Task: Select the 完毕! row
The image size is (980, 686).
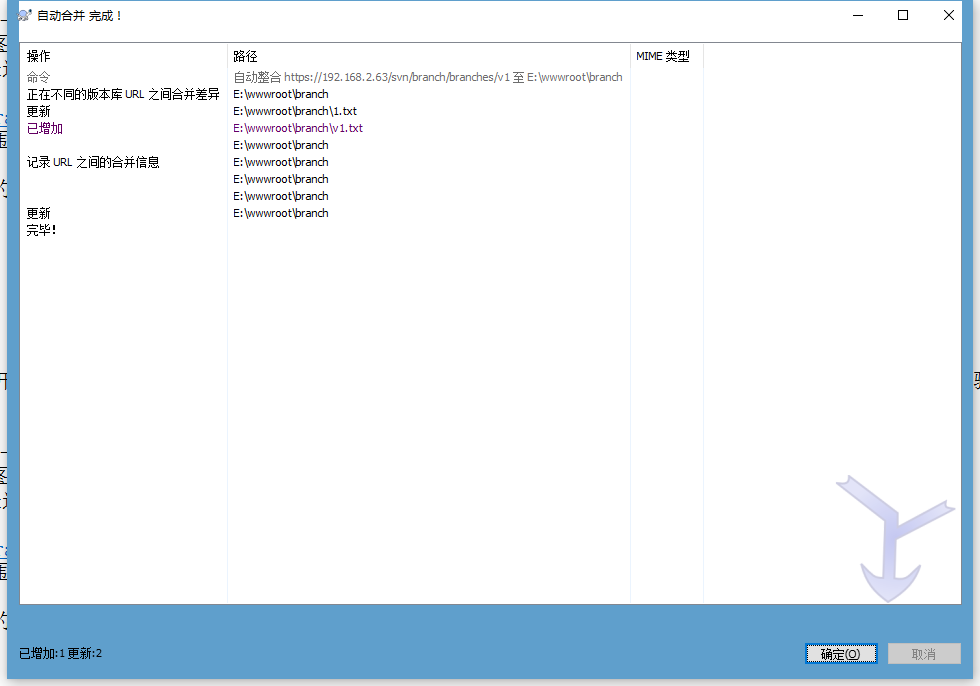Action: tap(41, 230)
